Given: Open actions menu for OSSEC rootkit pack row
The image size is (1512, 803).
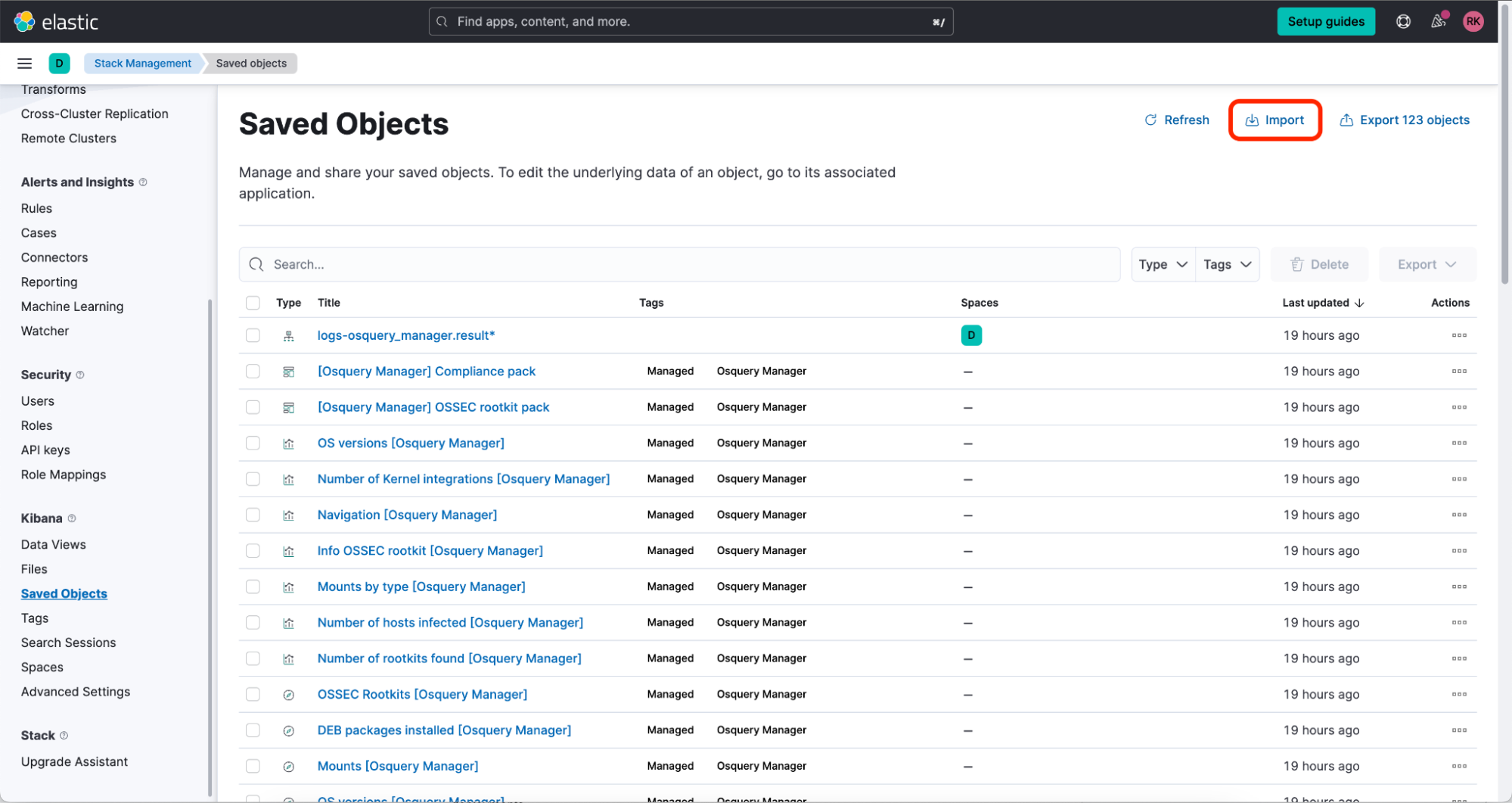Looking at the screenshot, I should tap(1459, 407).
